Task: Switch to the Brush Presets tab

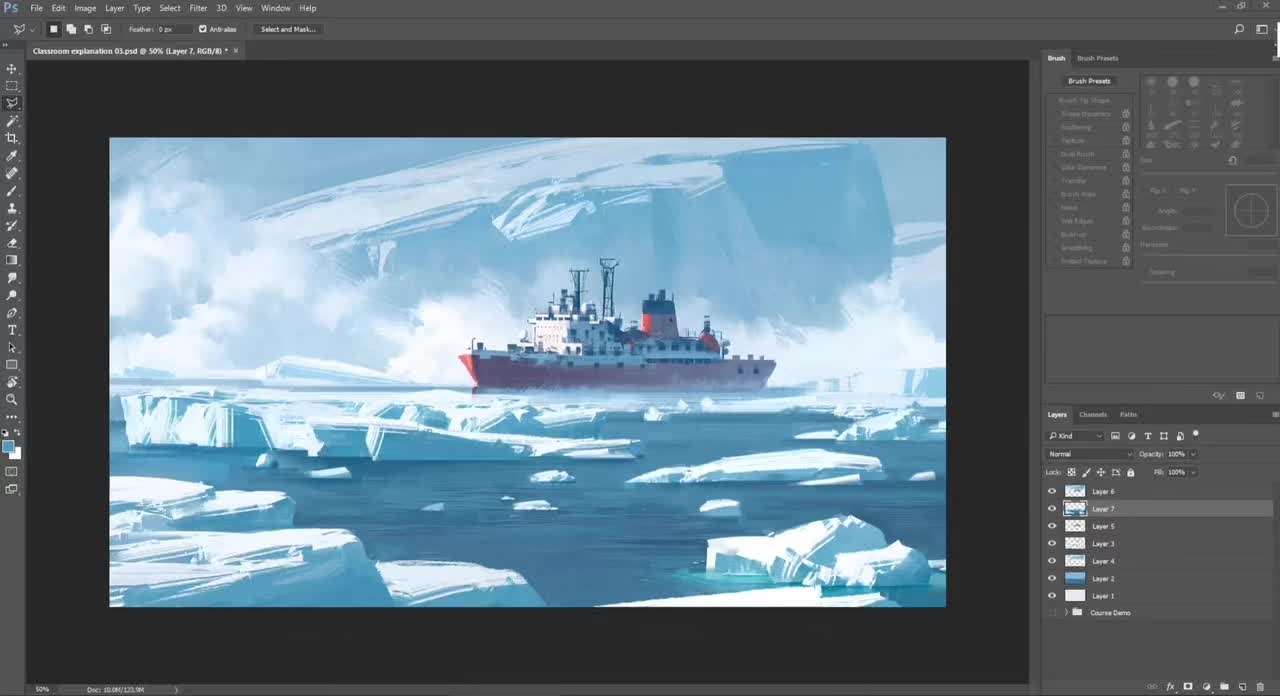Action: point(1097,58)
